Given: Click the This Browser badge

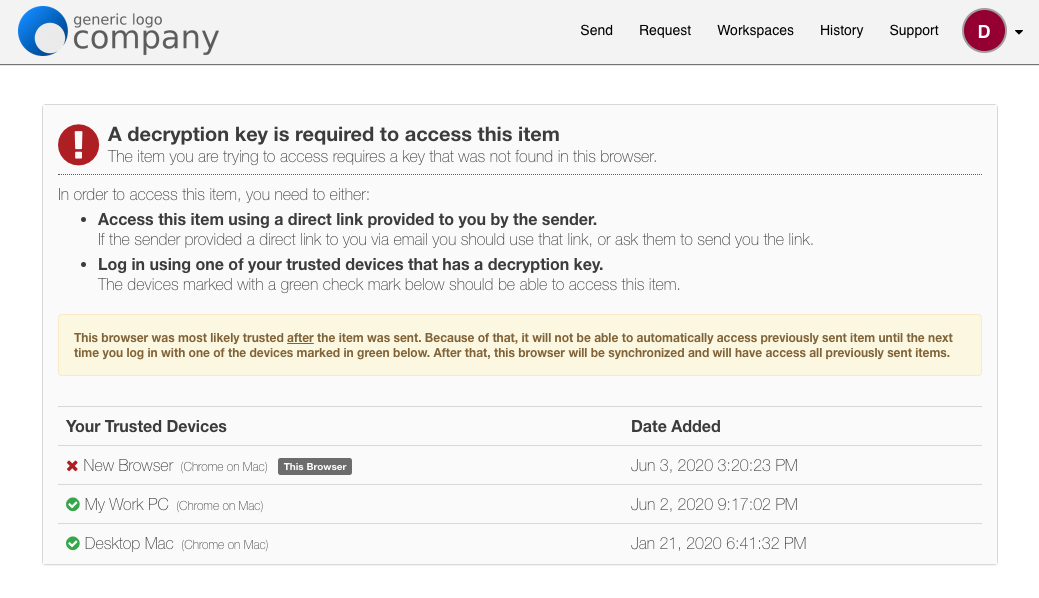Looking at the screenshot, I should pos(315,467).
